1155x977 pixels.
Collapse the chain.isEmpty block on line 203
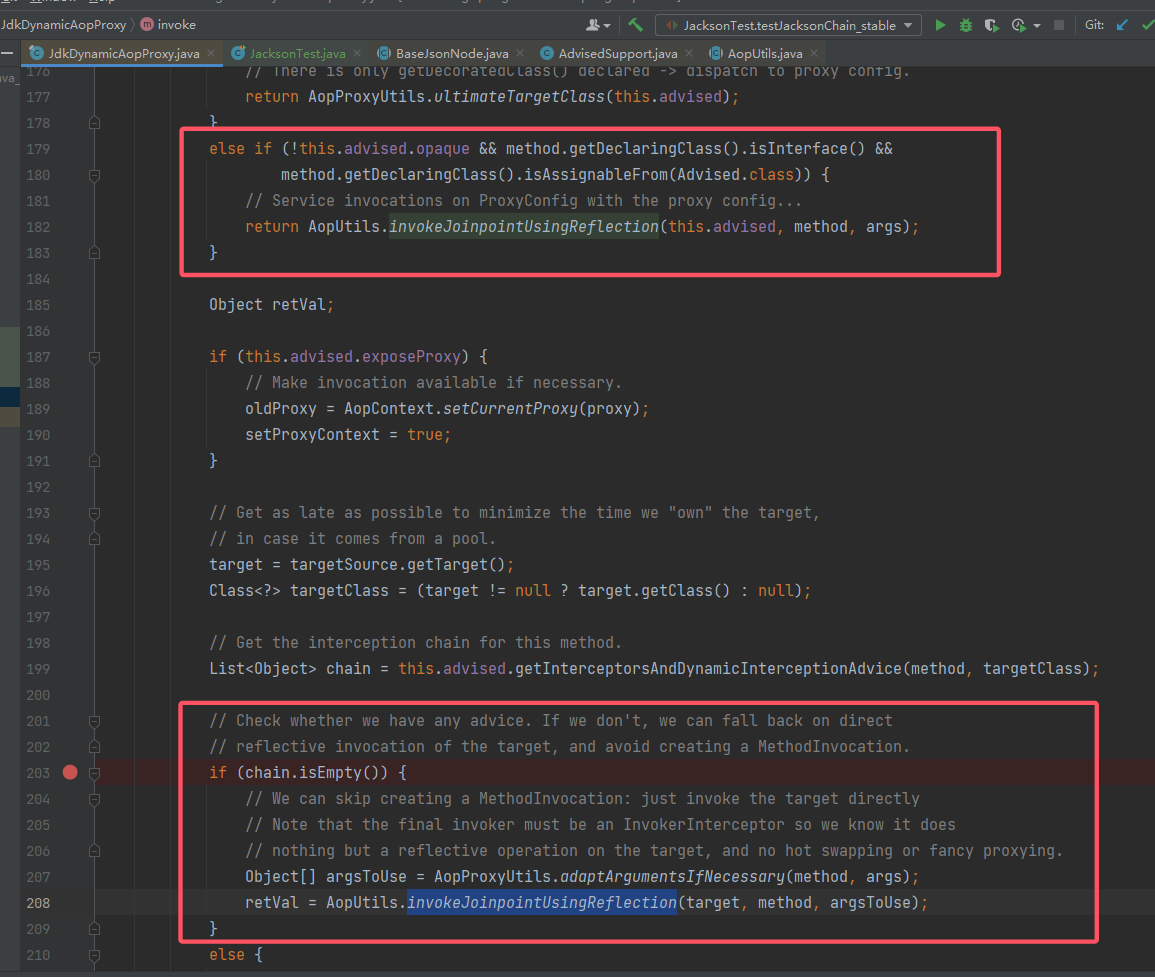point(94,773)
